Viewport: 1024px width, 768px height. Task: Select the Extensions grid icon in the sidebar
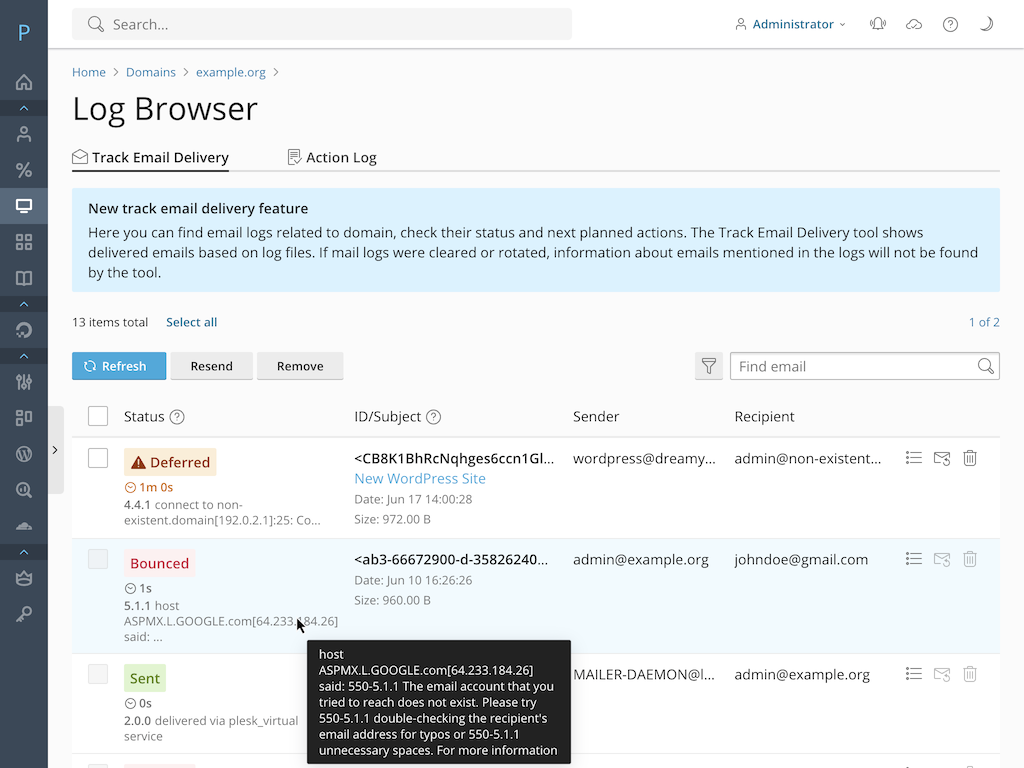click(x=22, y=242)
